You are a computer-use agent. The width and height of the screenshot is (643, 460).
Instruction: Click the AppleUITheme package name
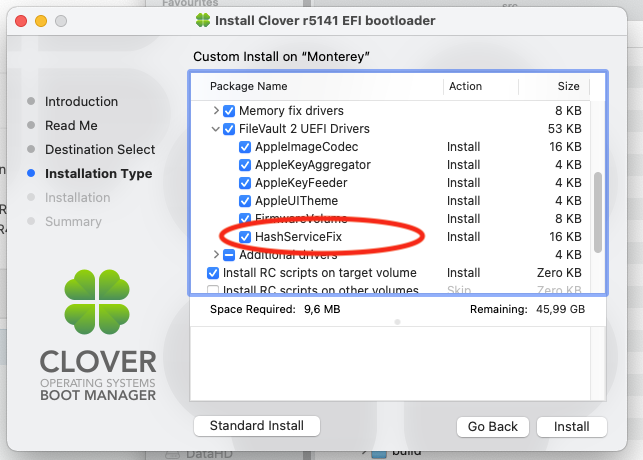(x=296, y=201)
